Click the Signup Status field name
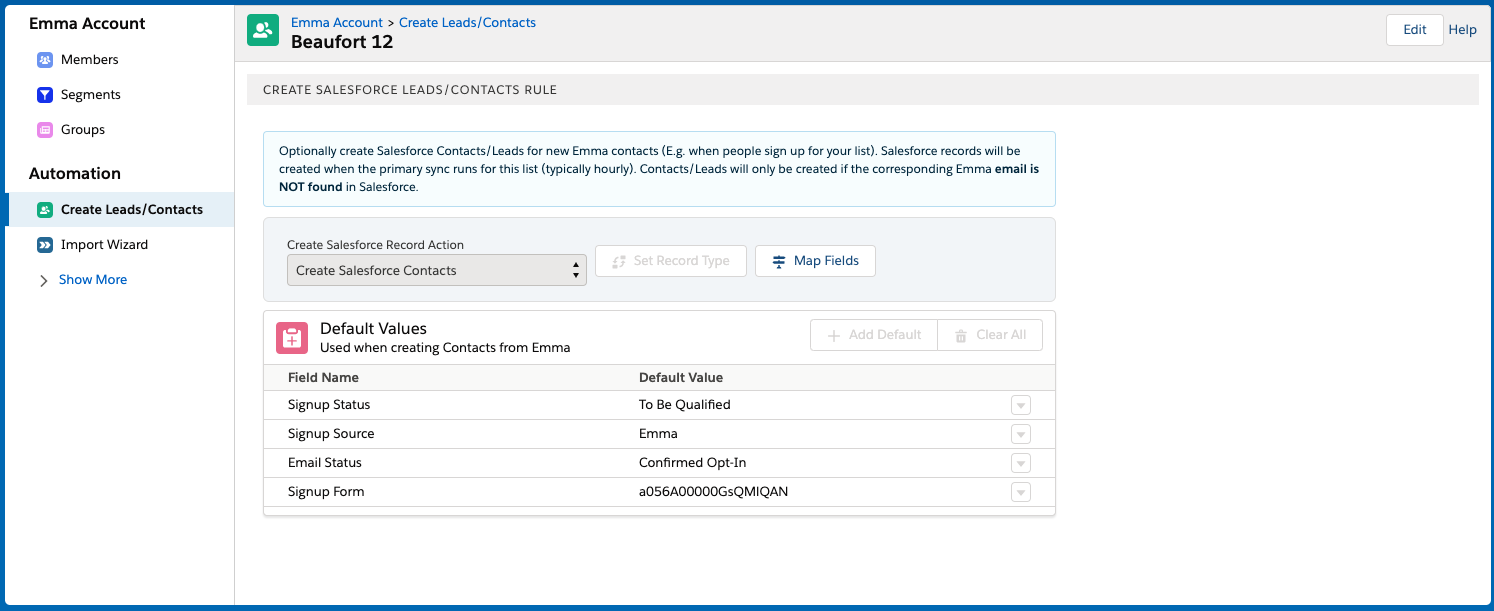1494x611 pixels. pyautogui.click(x=329, y=405)
